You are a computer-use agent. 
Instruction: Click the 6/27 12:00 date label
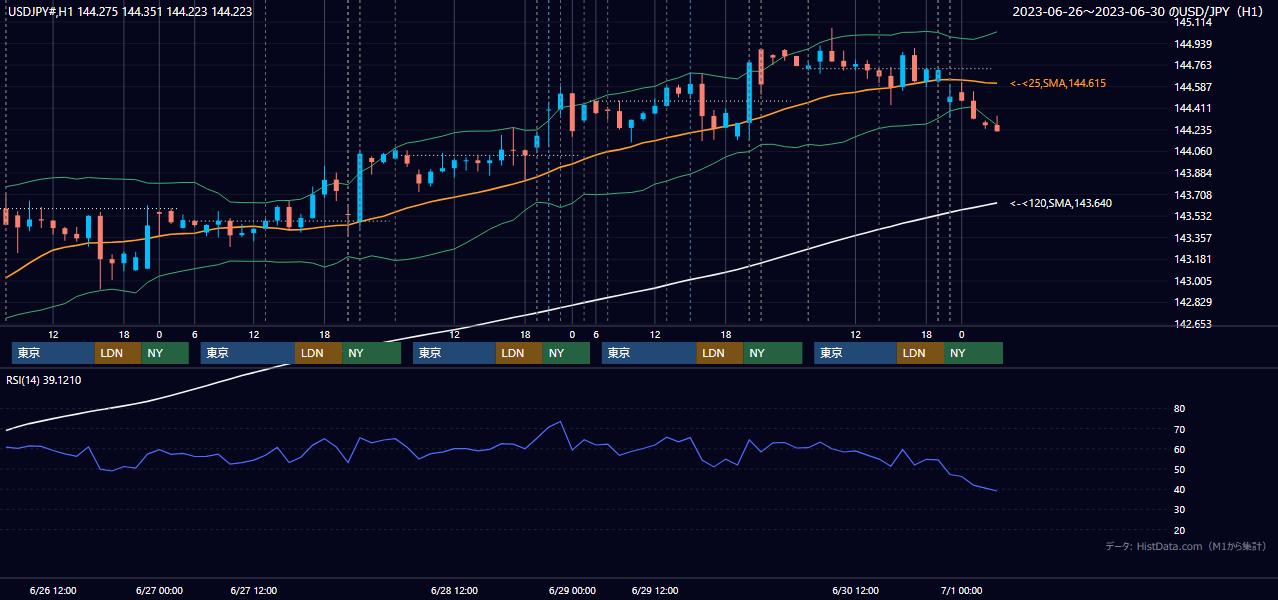point(253,590)
